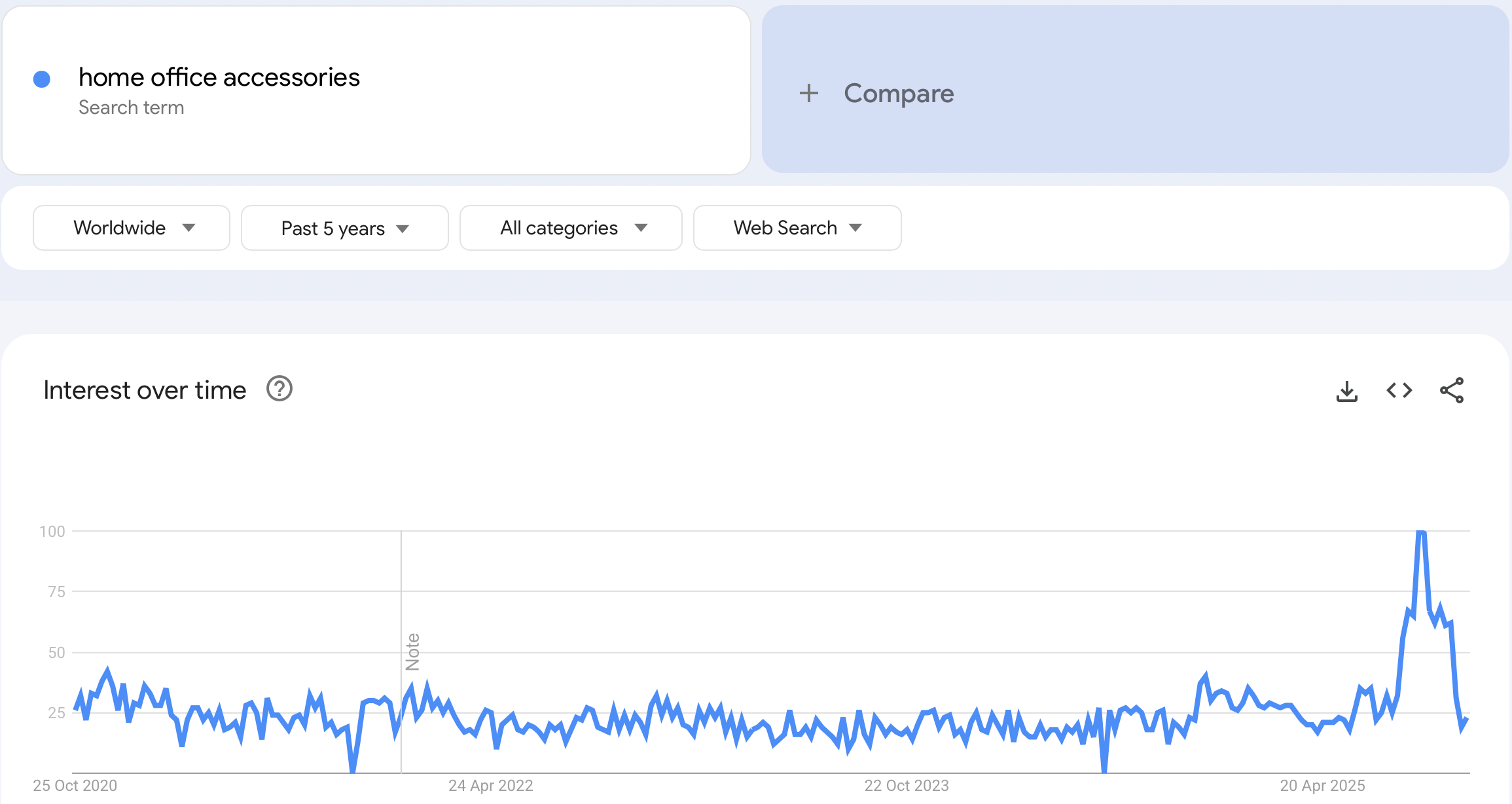Click the plus icon beside Compare

point(809,93)
